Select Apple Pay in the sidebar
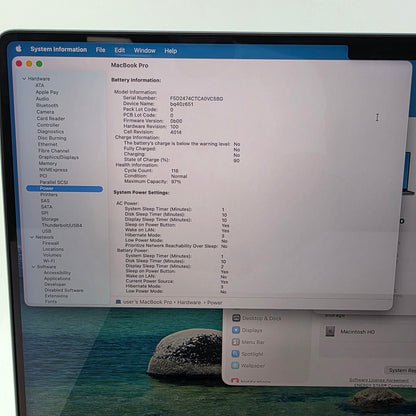Image resolution: width=416 pixels, height=416 pixels. (47, 92)
